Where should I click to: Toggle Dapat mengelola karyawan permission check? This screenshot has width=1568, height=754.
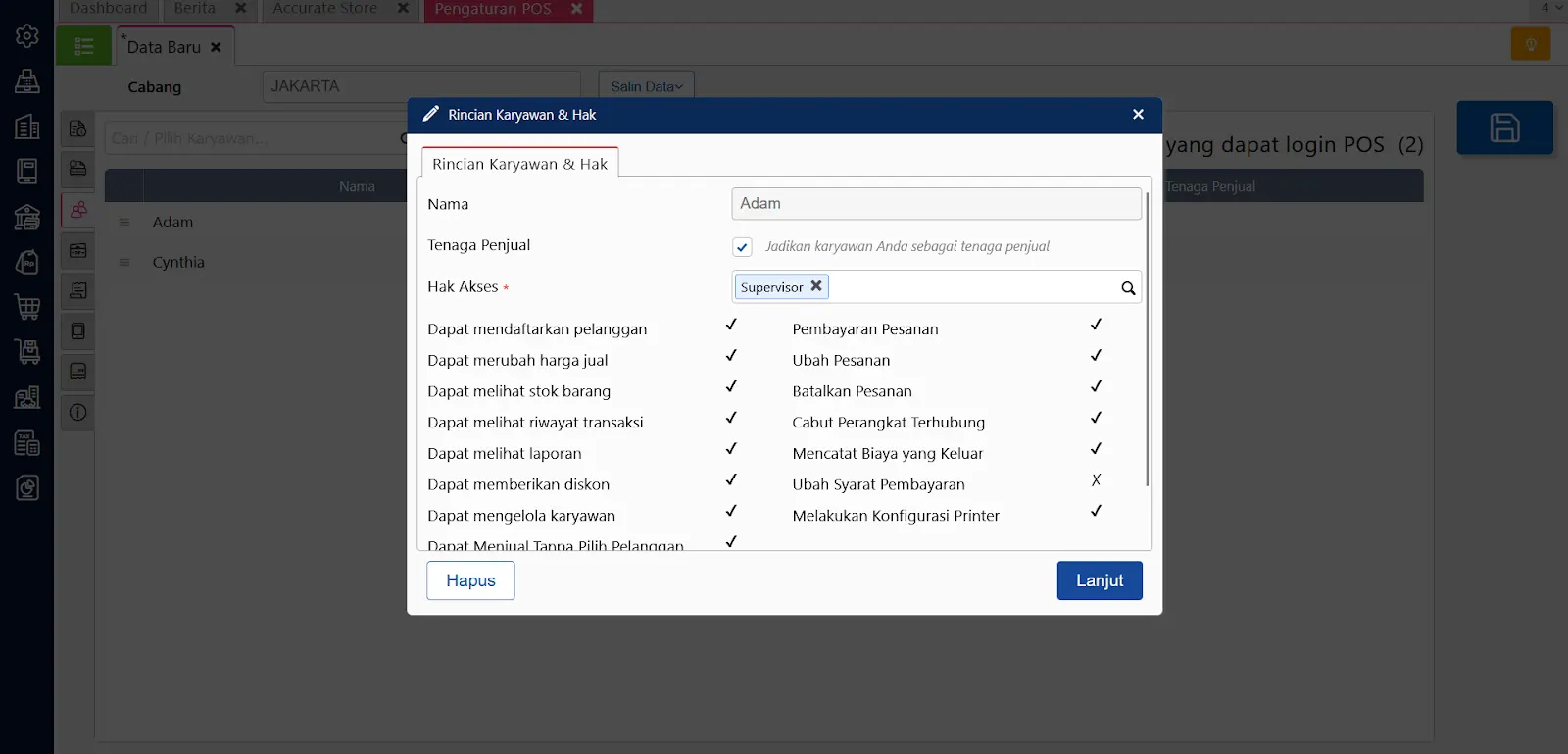pos(731,511)
